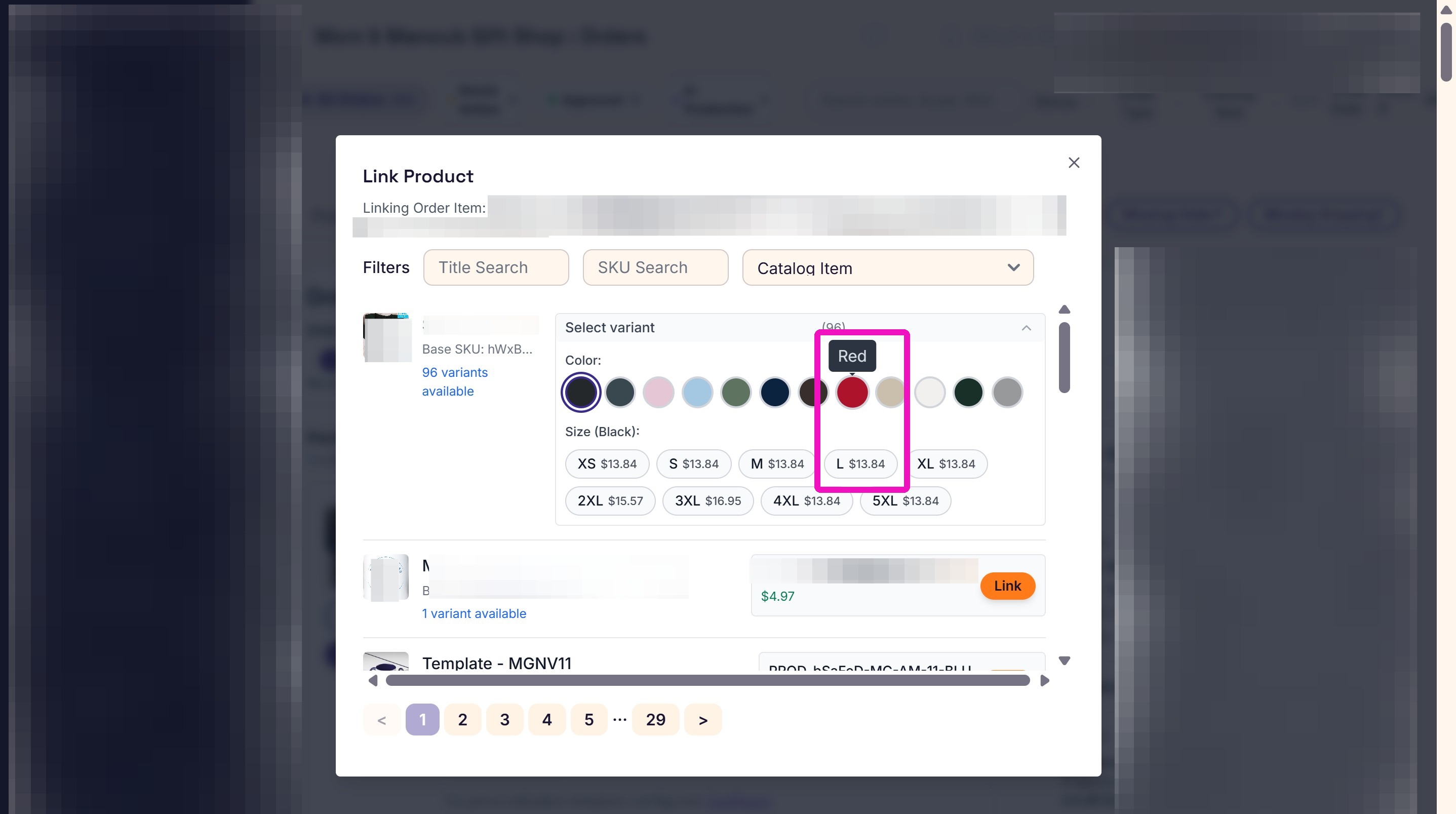Click the horizontal scroll right arrow
Viewport: 1456px width, 814px height.
point(1044,681)
